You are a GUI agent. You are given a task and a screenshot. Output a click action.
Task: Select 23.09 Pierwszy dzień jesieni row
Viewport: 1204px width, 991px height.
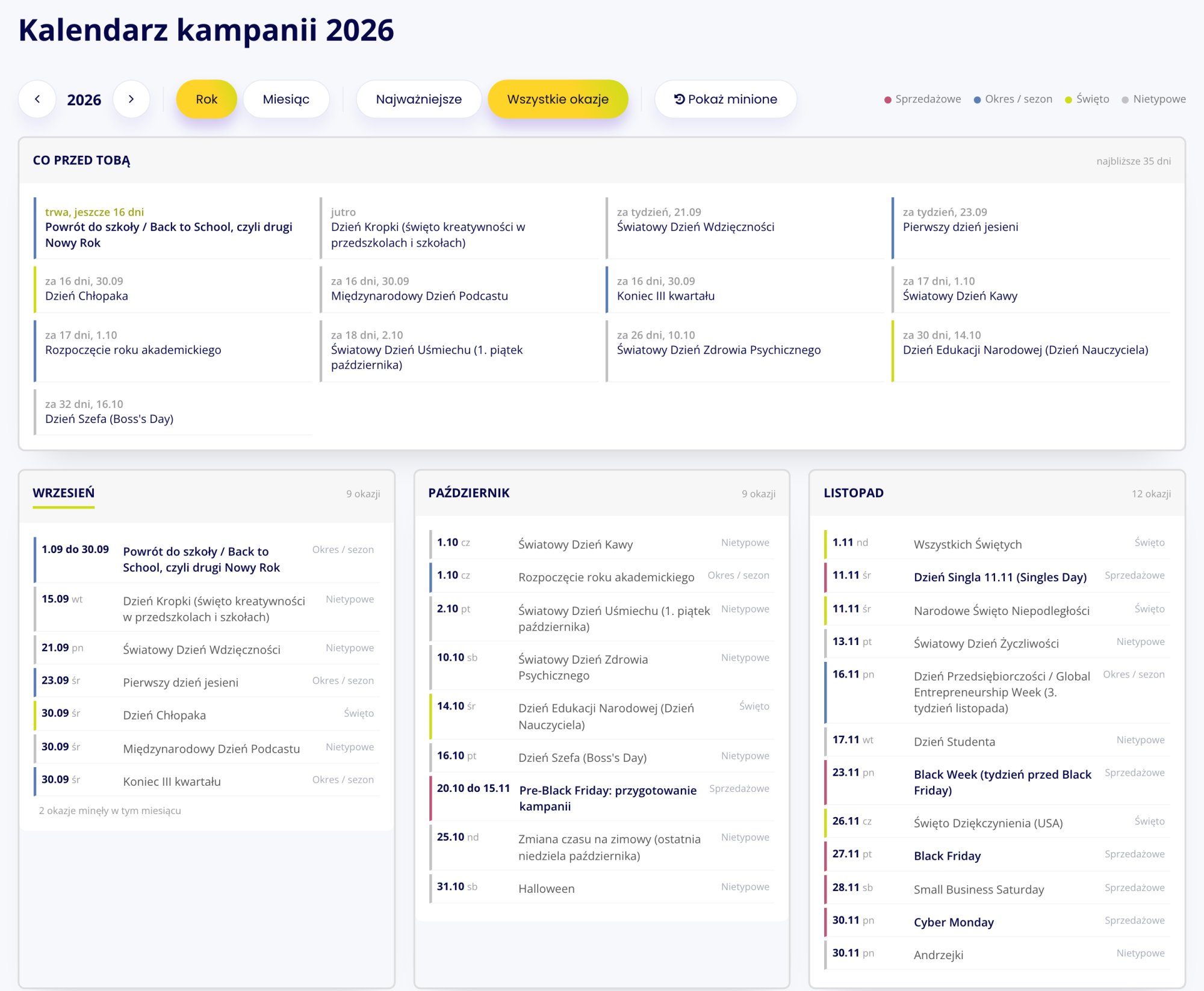207,682
